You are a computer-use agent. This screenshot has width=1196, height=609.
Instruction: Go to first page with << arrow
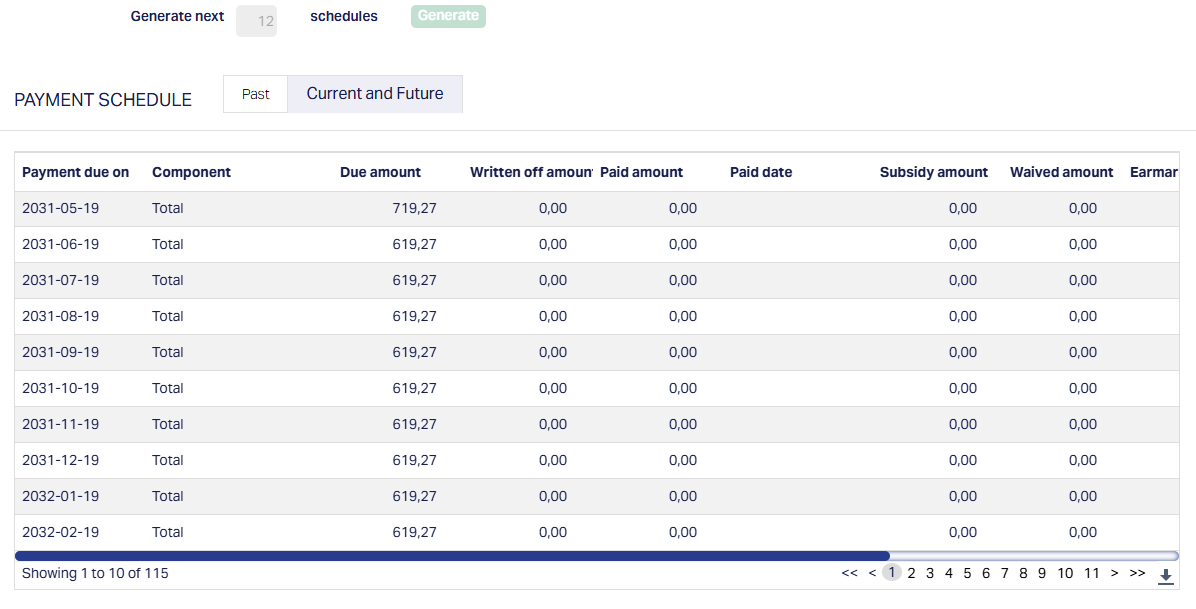pyautogui.click(x=849, y=573)
